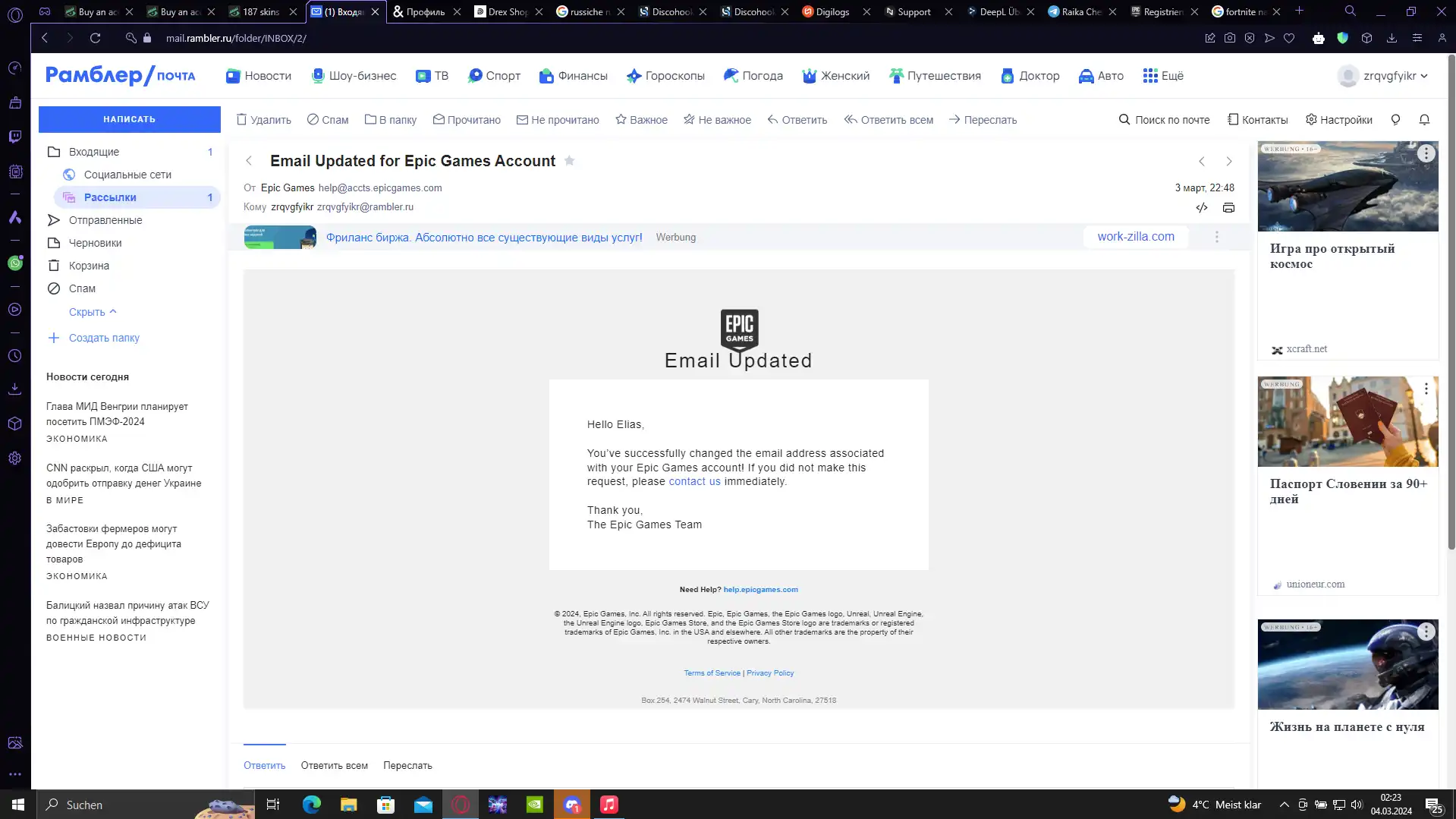Delete email with Удалить
The width and height of the screenshot is (1456, 819).
pos(263,120)
